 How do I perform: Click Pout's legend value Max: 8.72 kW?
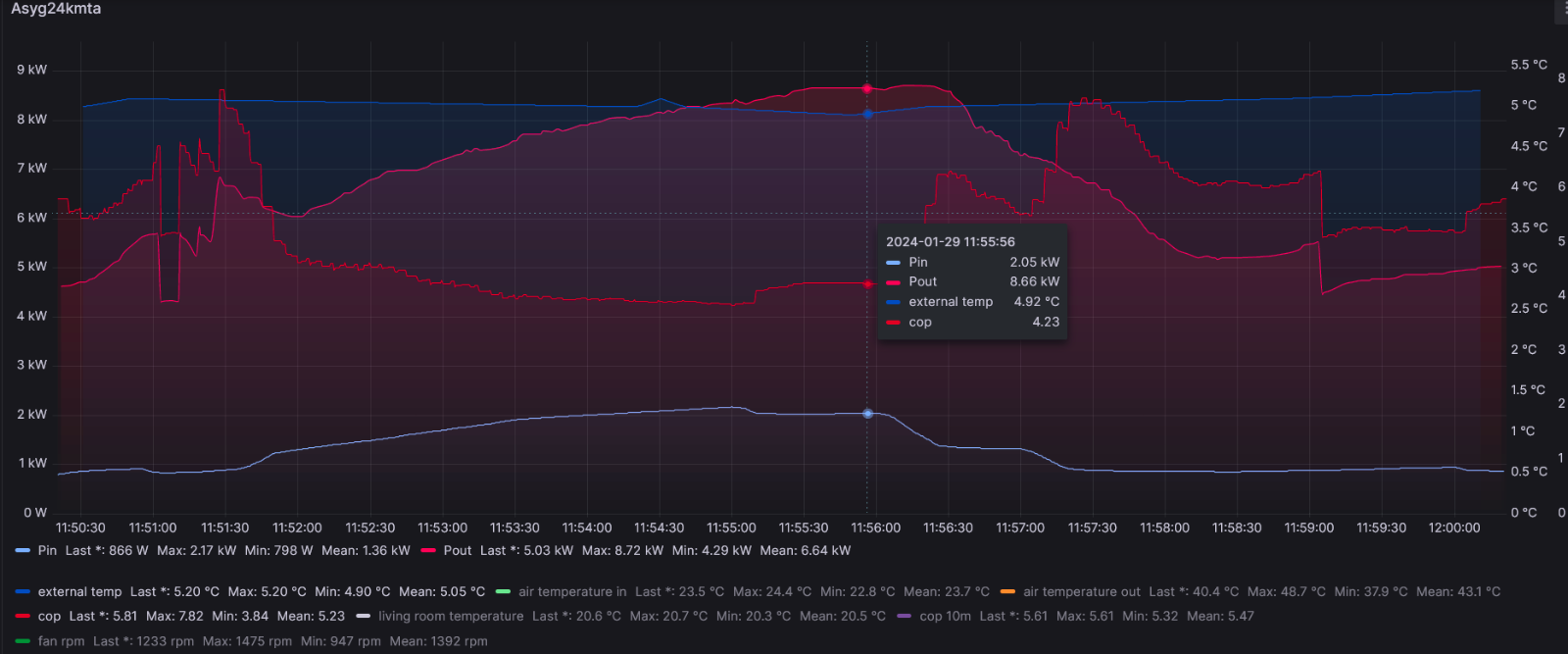click(622, 551)
